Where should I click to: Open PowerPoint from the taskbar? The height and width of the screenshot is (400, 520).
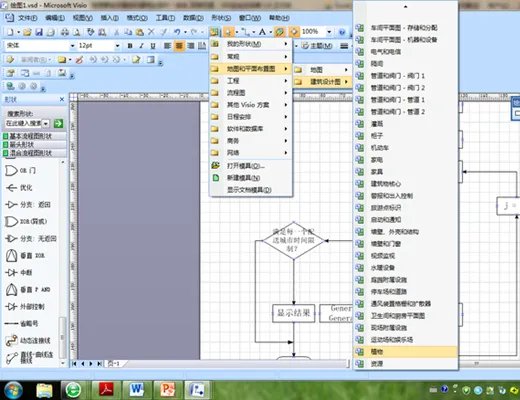168,389
